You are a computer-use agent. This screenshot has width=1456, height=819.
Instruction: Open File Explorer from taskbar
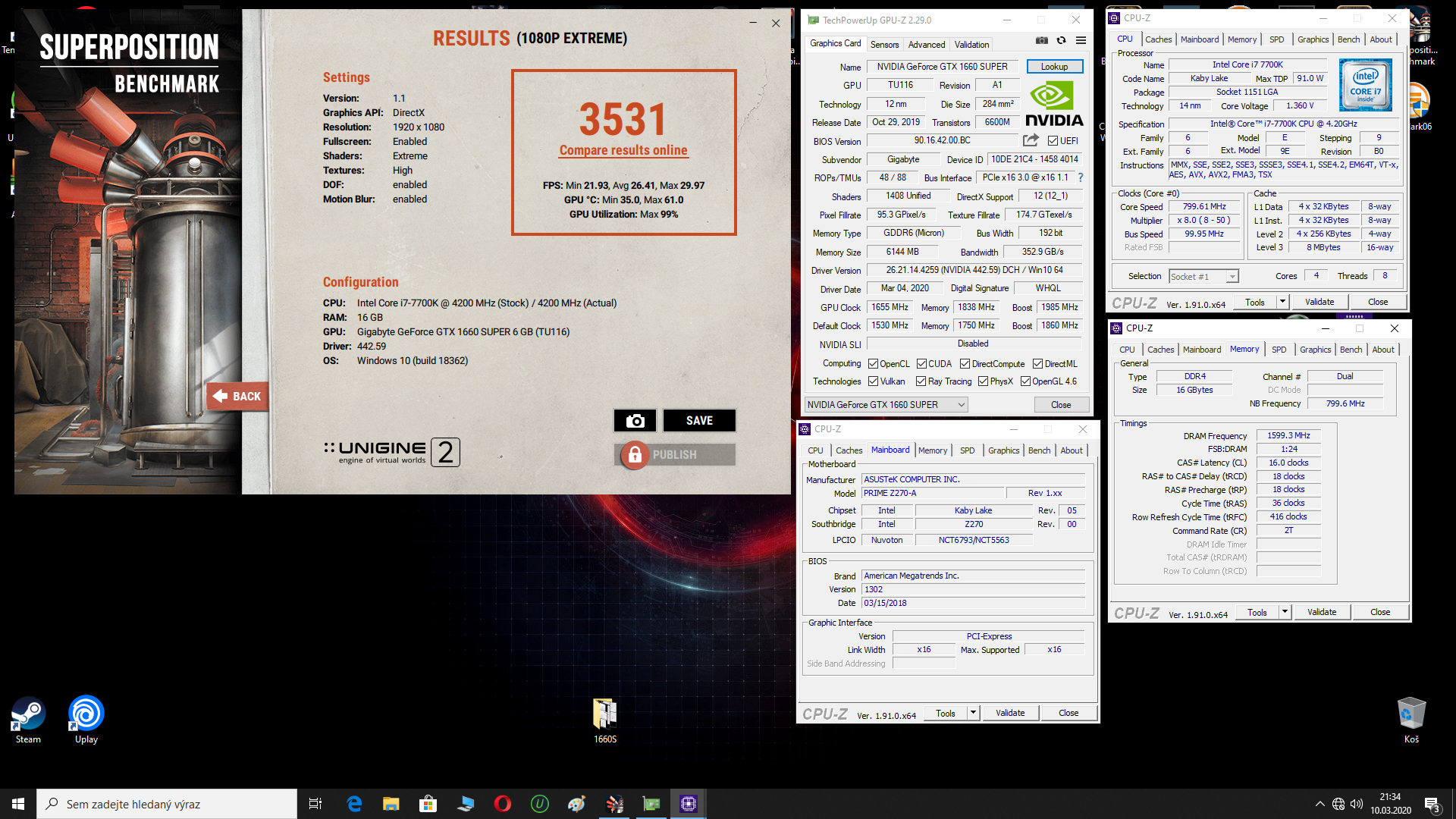click(391, 804)
